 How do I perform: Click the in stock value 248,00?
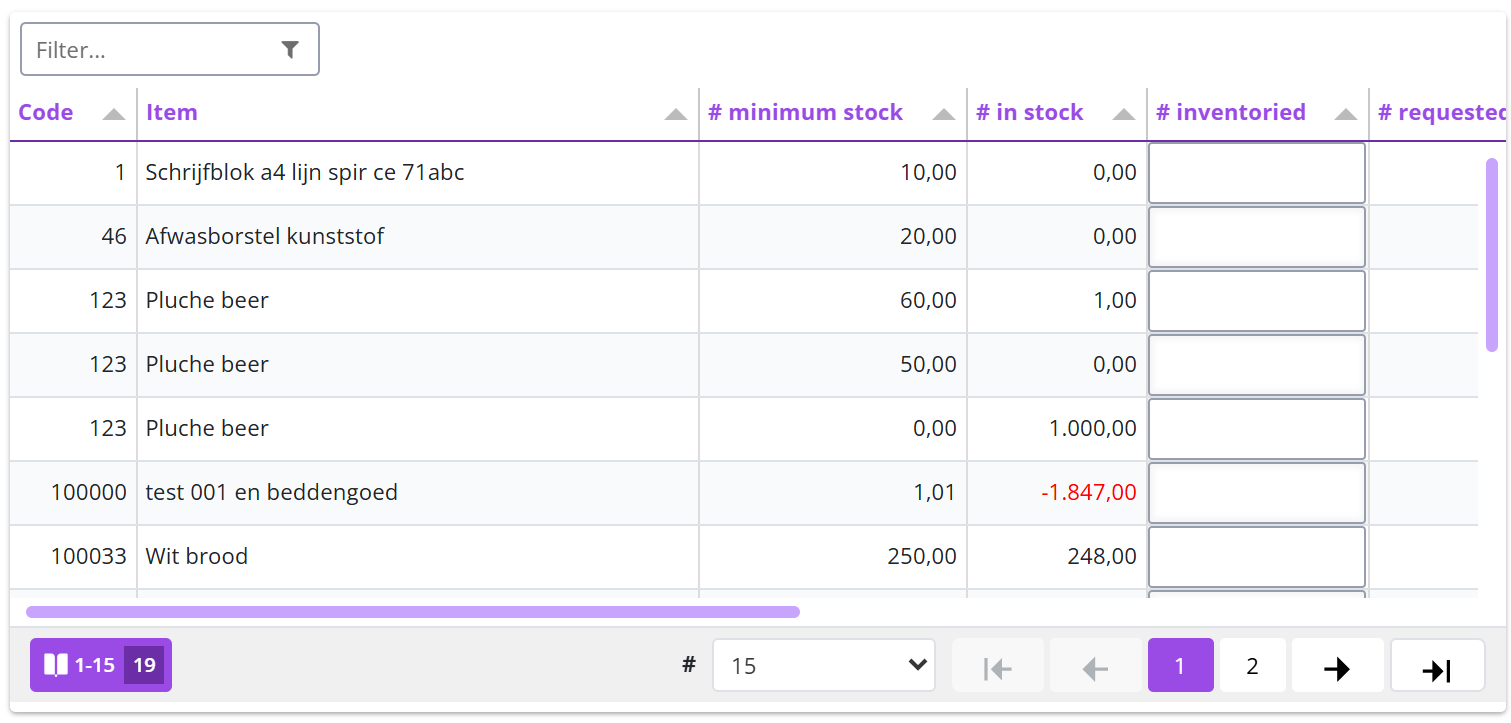click(x=1102, y=557)
